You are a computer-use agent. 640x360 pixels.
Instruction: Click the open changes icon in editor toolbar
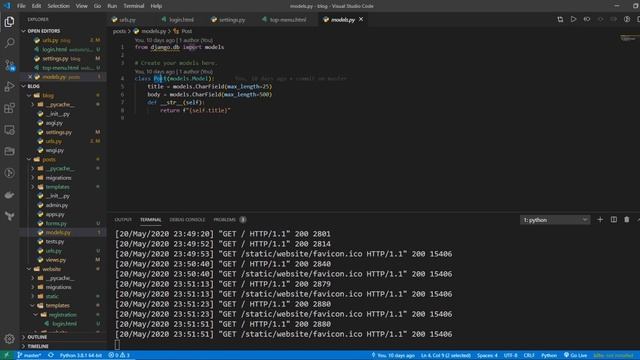click(560, 19)
